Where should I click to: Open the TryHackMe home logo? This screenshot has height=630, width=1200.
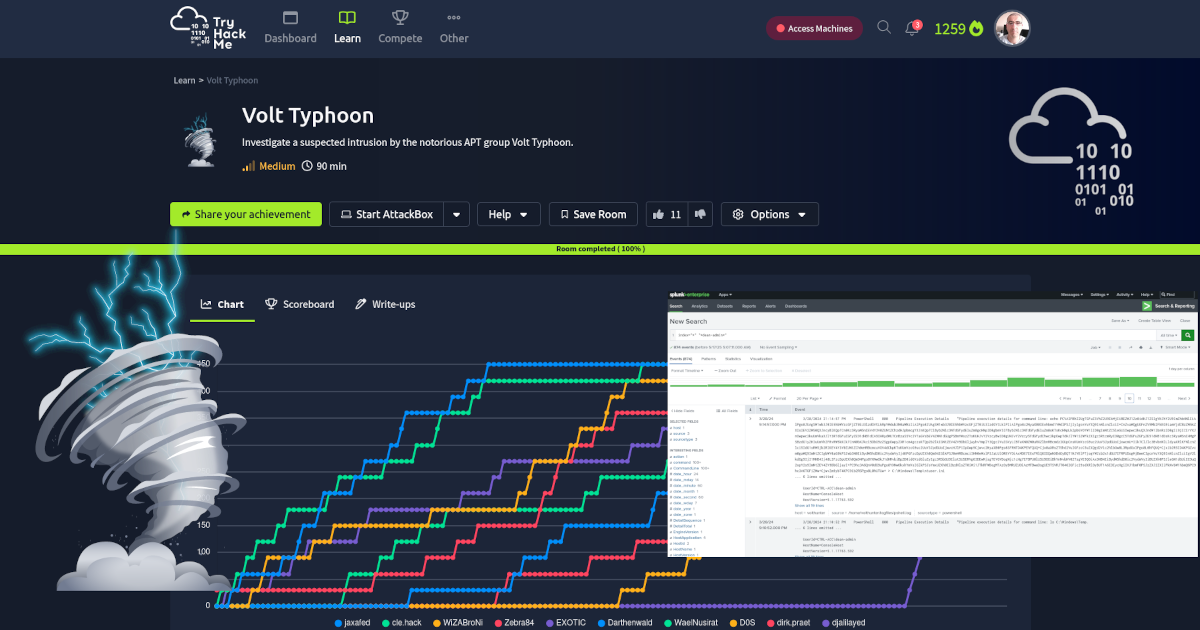(205, 28)
